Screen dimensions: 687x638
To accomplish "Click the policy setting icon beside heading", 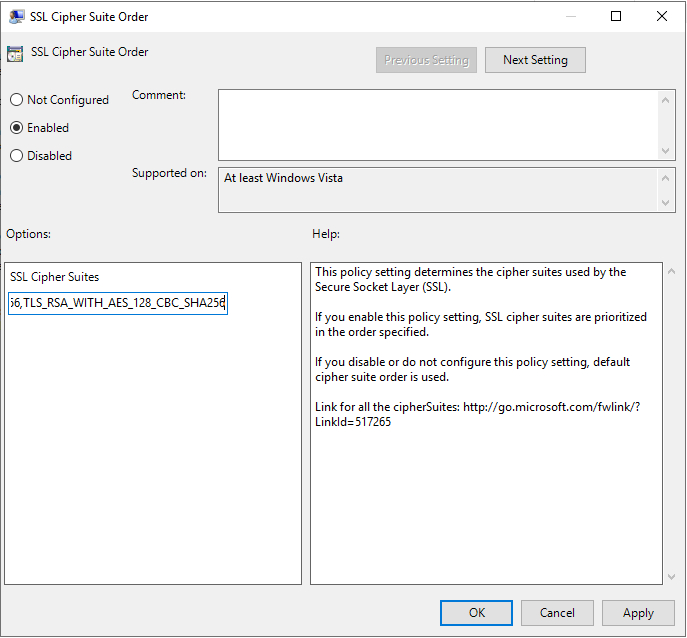I will pos(15,54).
